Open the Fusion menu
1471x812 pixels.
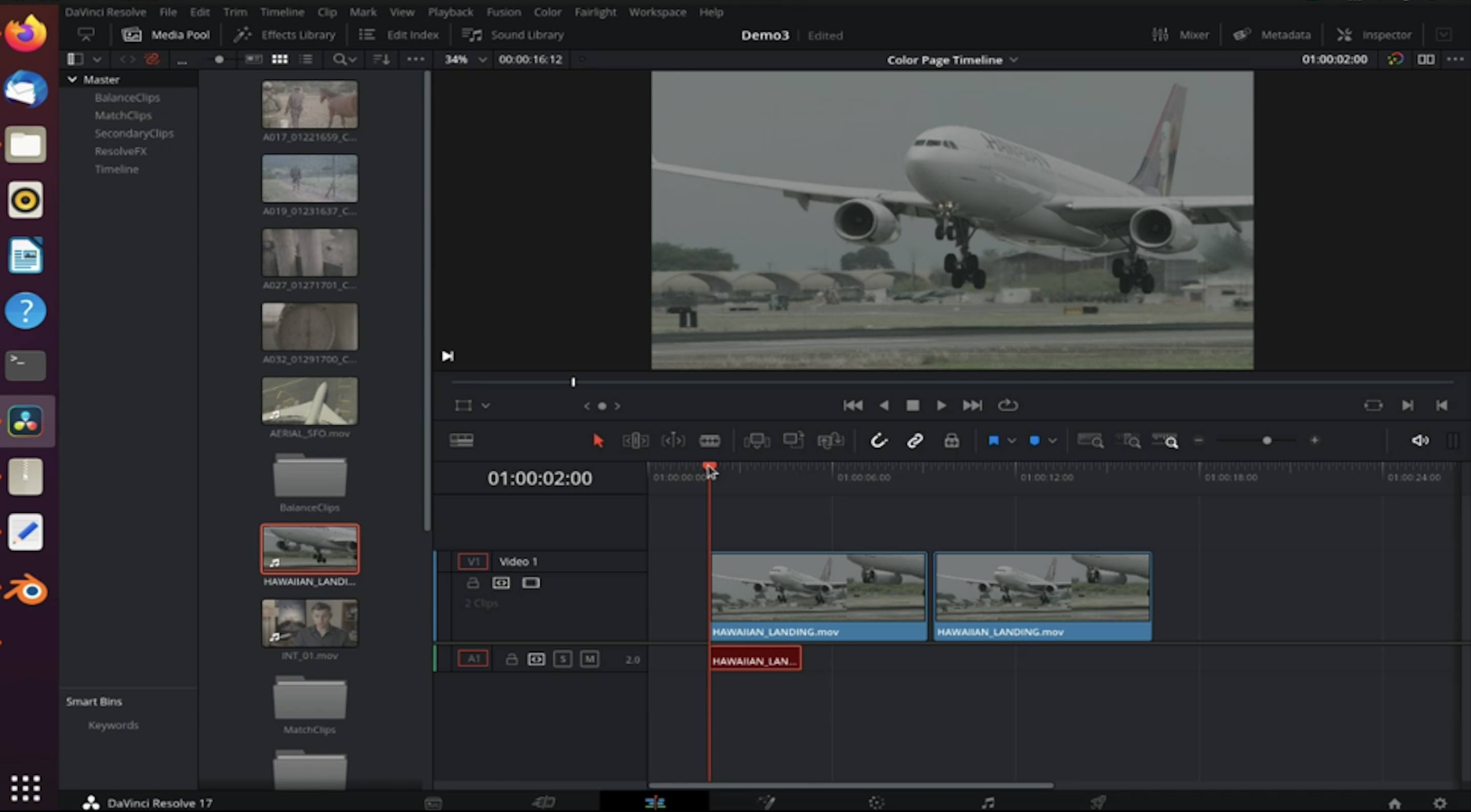tap(503, 12)
